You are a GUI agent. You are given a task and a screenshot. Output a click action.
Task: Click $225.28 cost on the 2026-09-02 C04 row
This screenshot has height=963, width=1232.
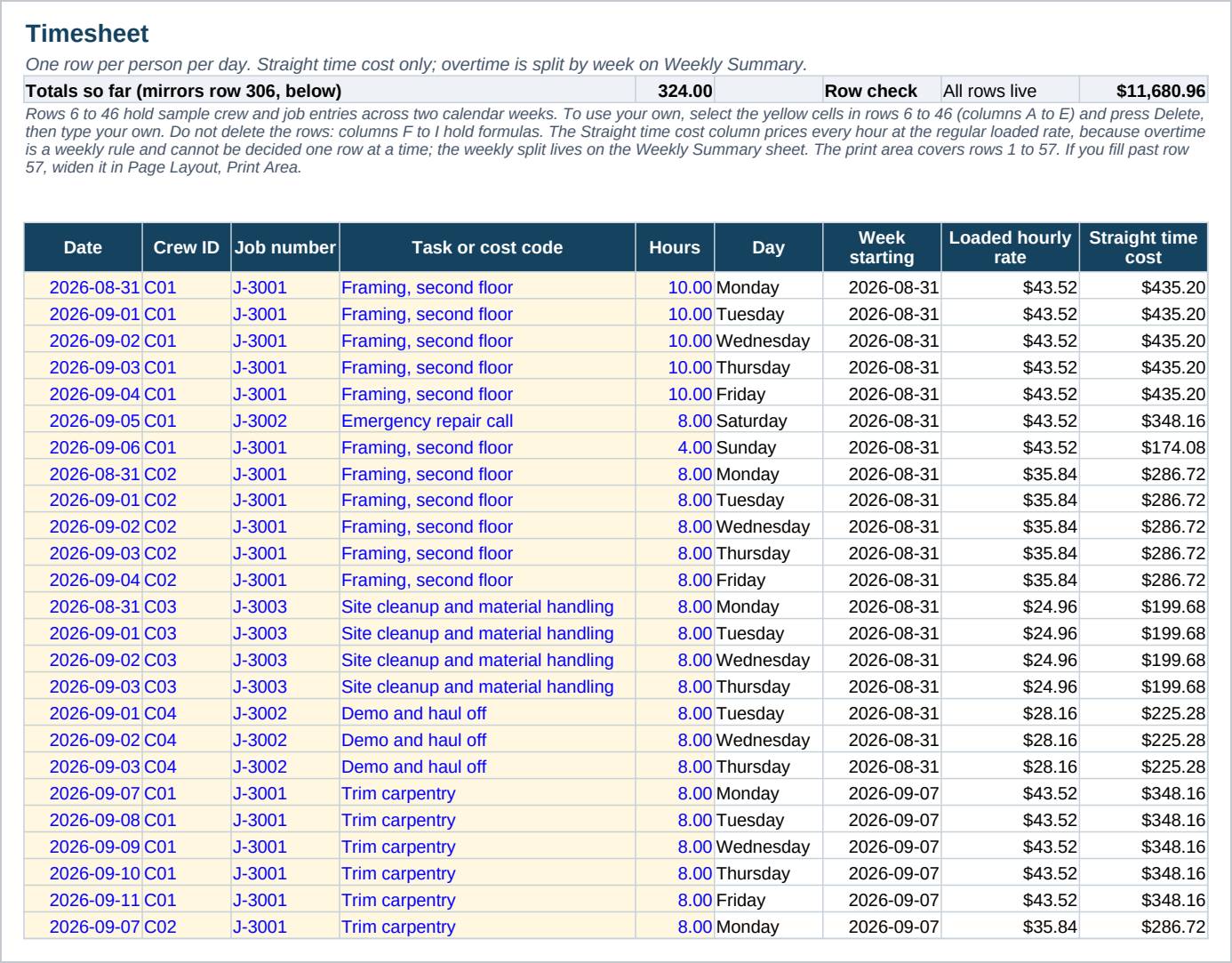(1143, 740)
